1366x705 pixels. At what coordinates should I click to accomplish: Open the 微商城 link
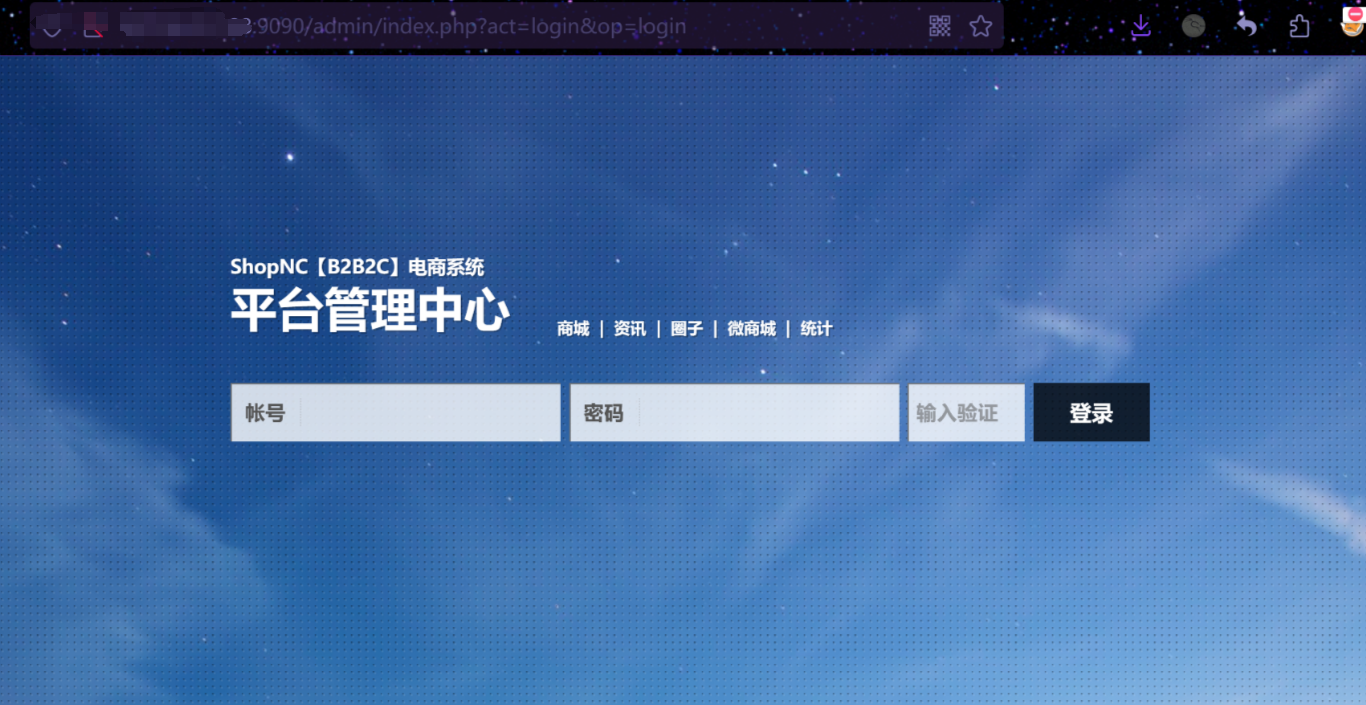pos(752,329)
